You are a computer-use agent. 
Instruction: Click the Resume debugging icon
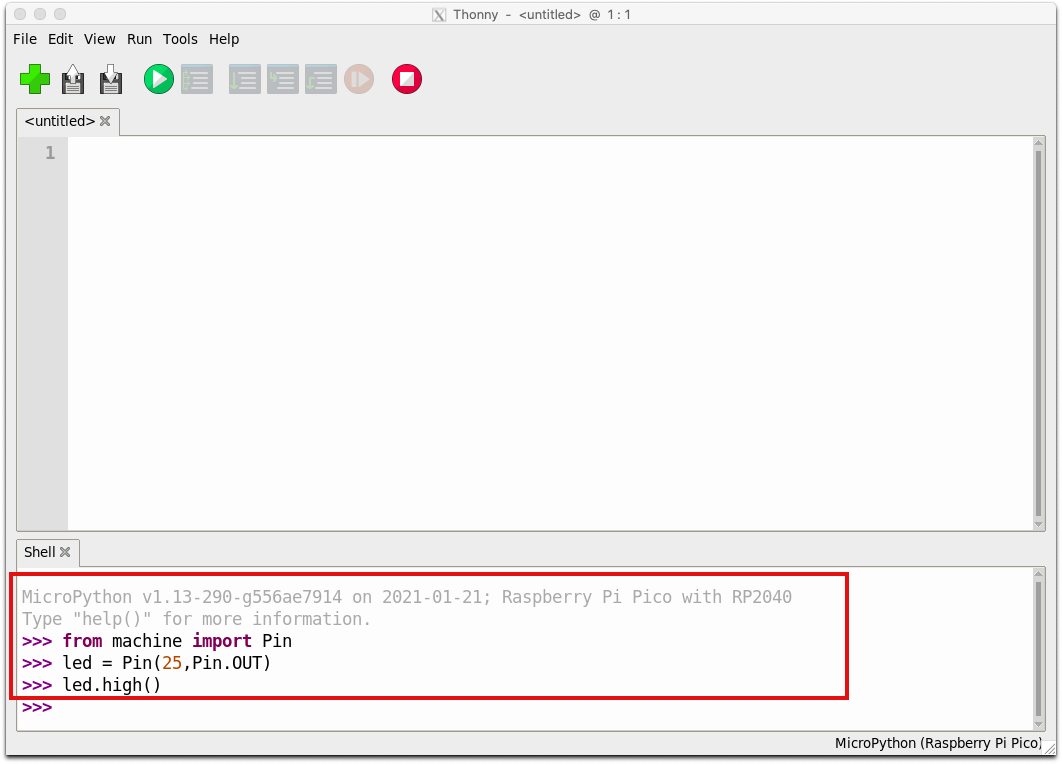(x=359, y=79)
